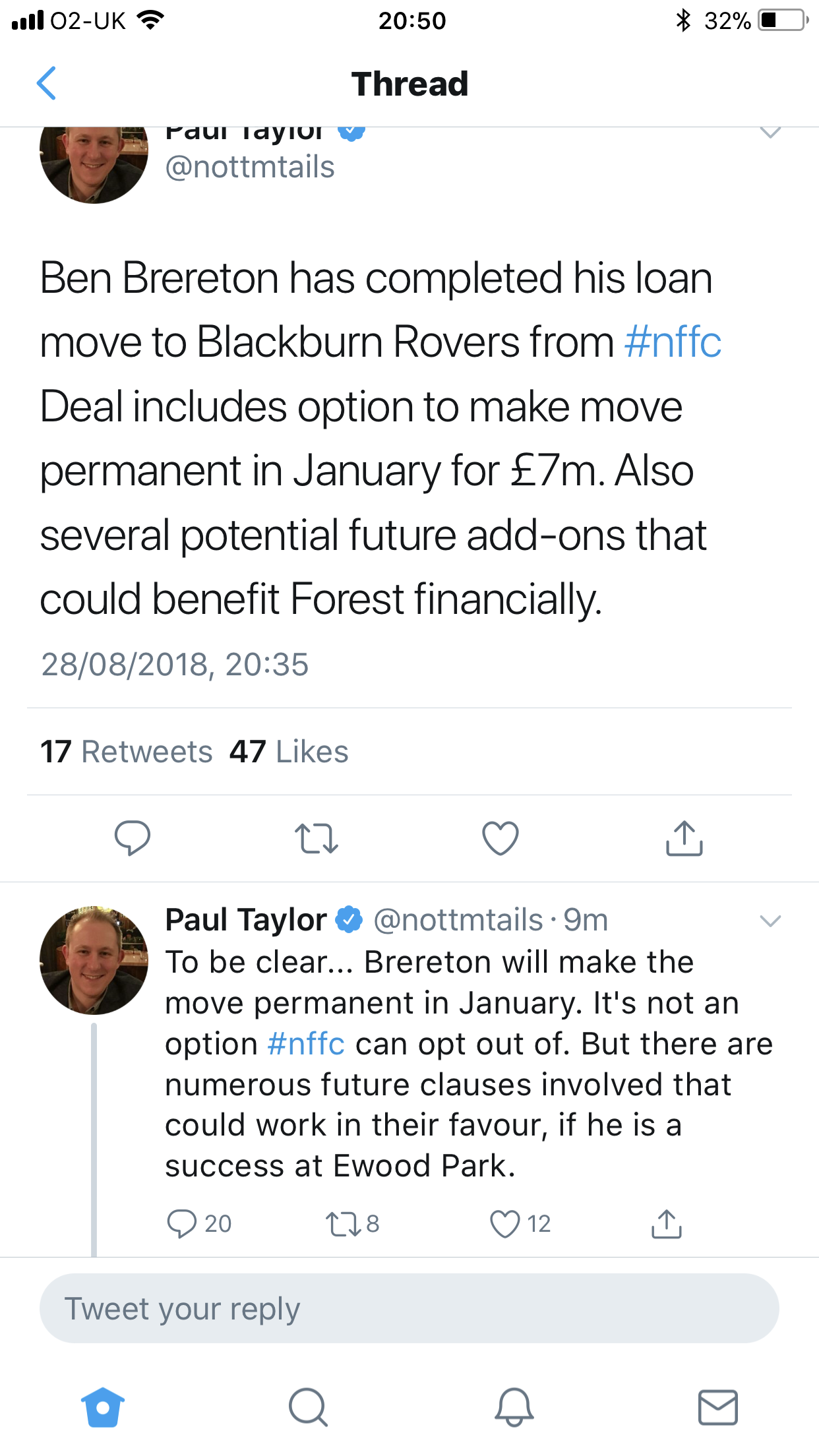Like the main tweet with heart icon
The image size is (819, 1456).
pos(501,838)
